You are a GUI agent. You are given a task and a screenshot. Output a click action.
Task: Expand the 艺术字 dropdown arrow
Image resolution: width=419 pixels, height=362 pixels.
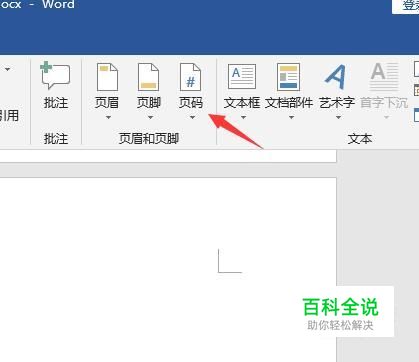(x=338, y=117)
